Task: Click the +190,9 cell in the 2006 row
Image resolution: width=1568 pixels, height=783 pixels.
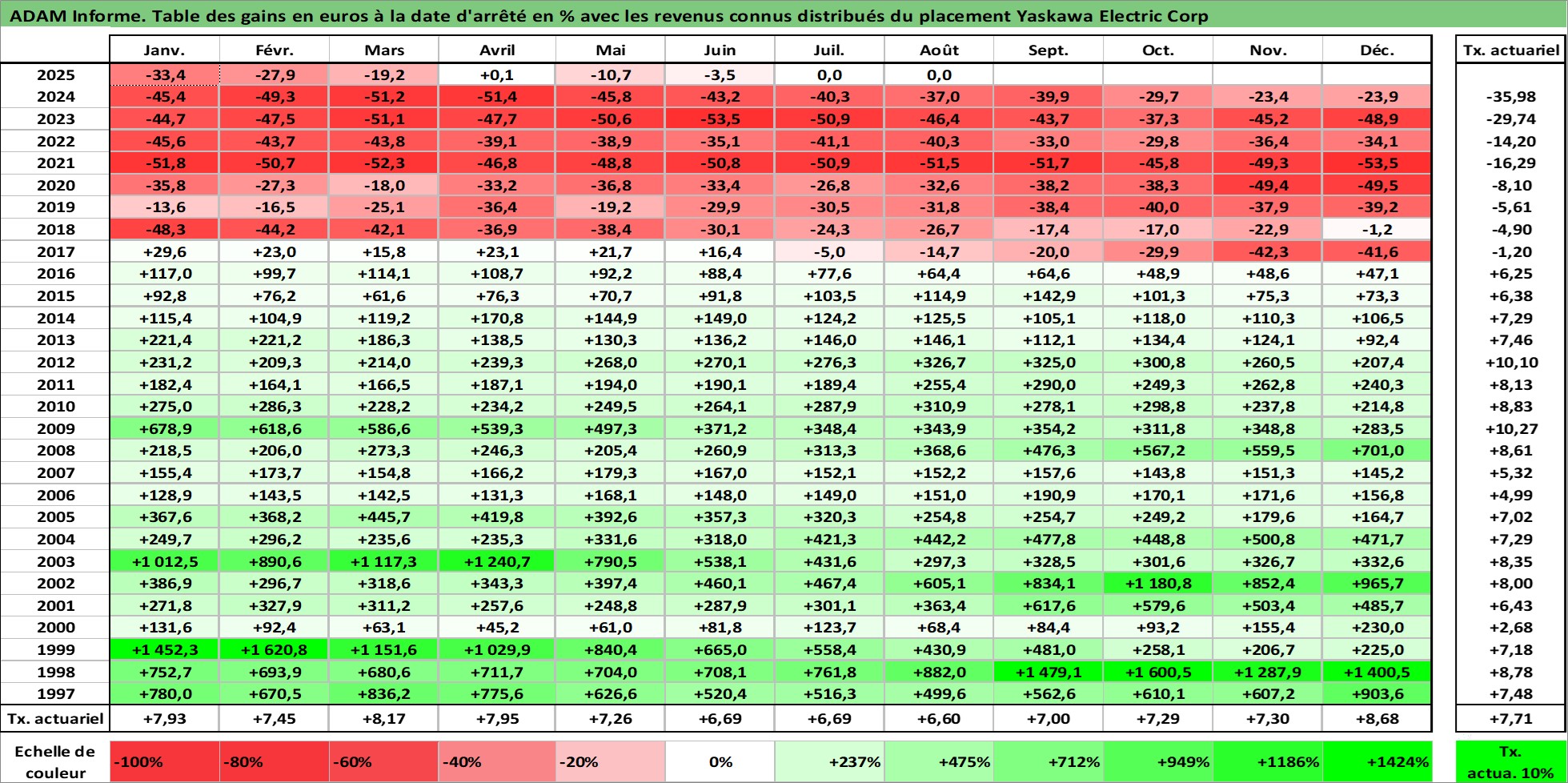Action: pos(1049,495)
